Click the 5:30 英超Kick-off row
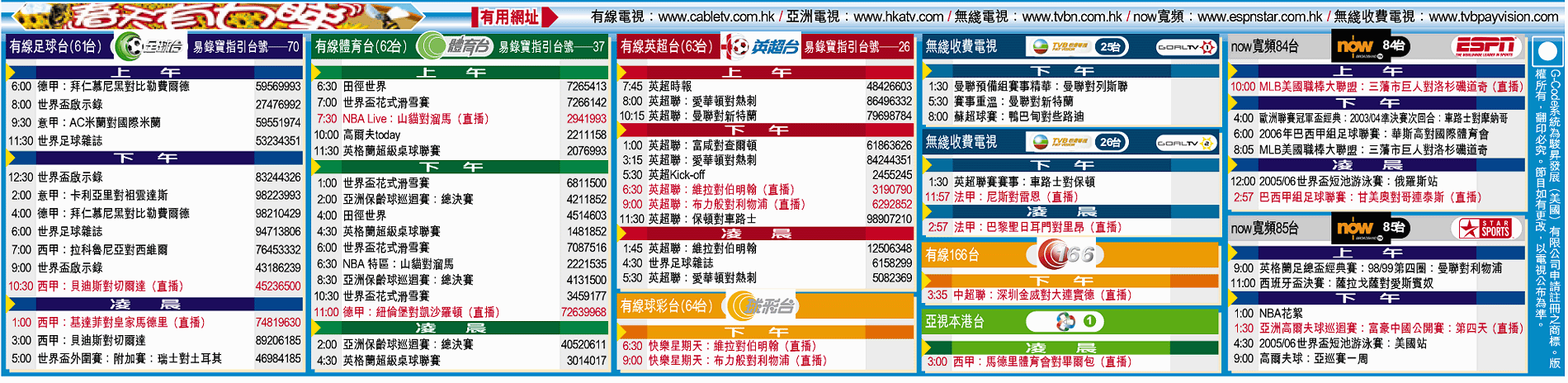 (765, 175)
